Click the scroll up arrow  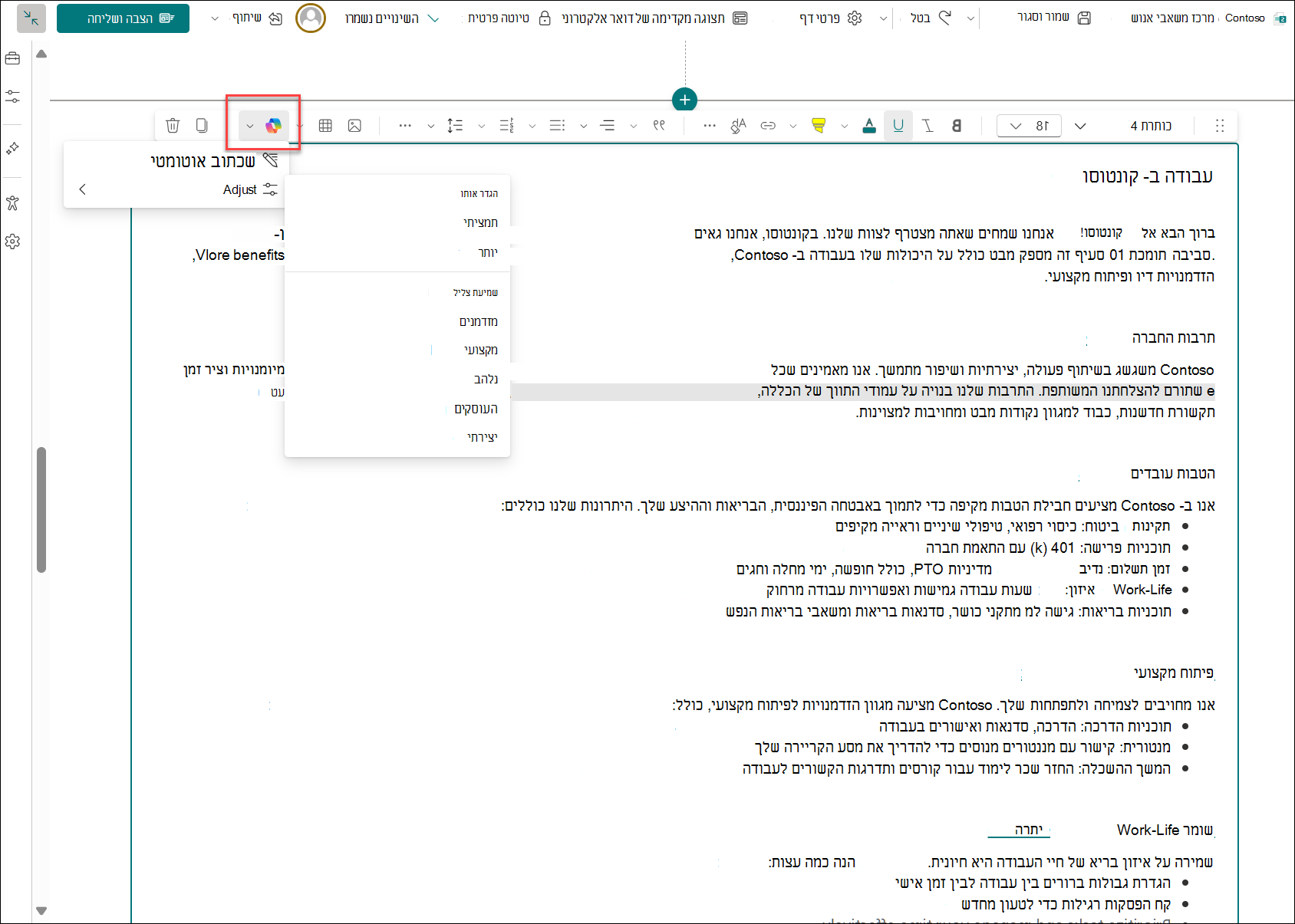41,54
